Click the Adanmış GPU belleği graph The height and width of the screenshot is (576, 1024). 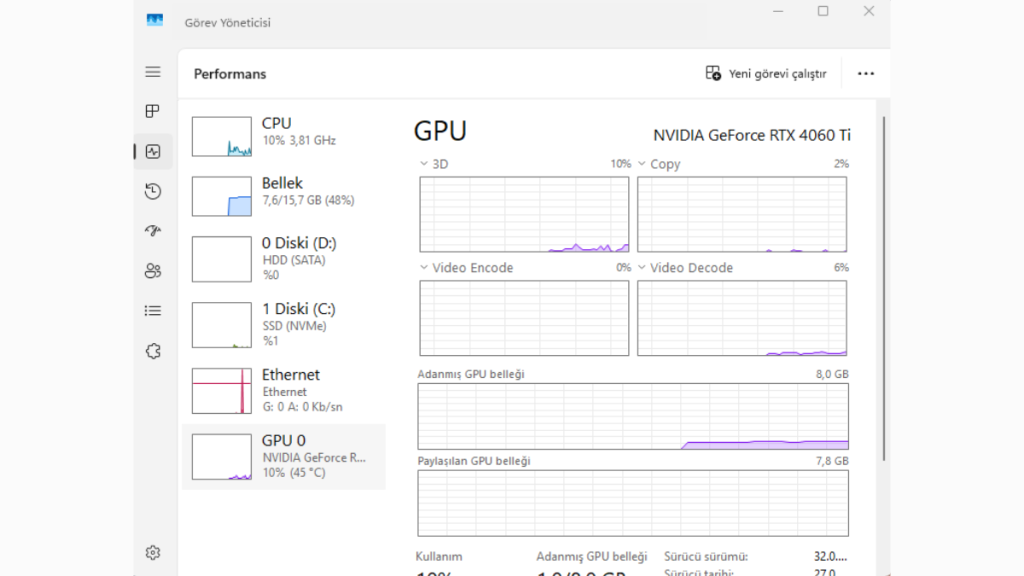[633, 417]
